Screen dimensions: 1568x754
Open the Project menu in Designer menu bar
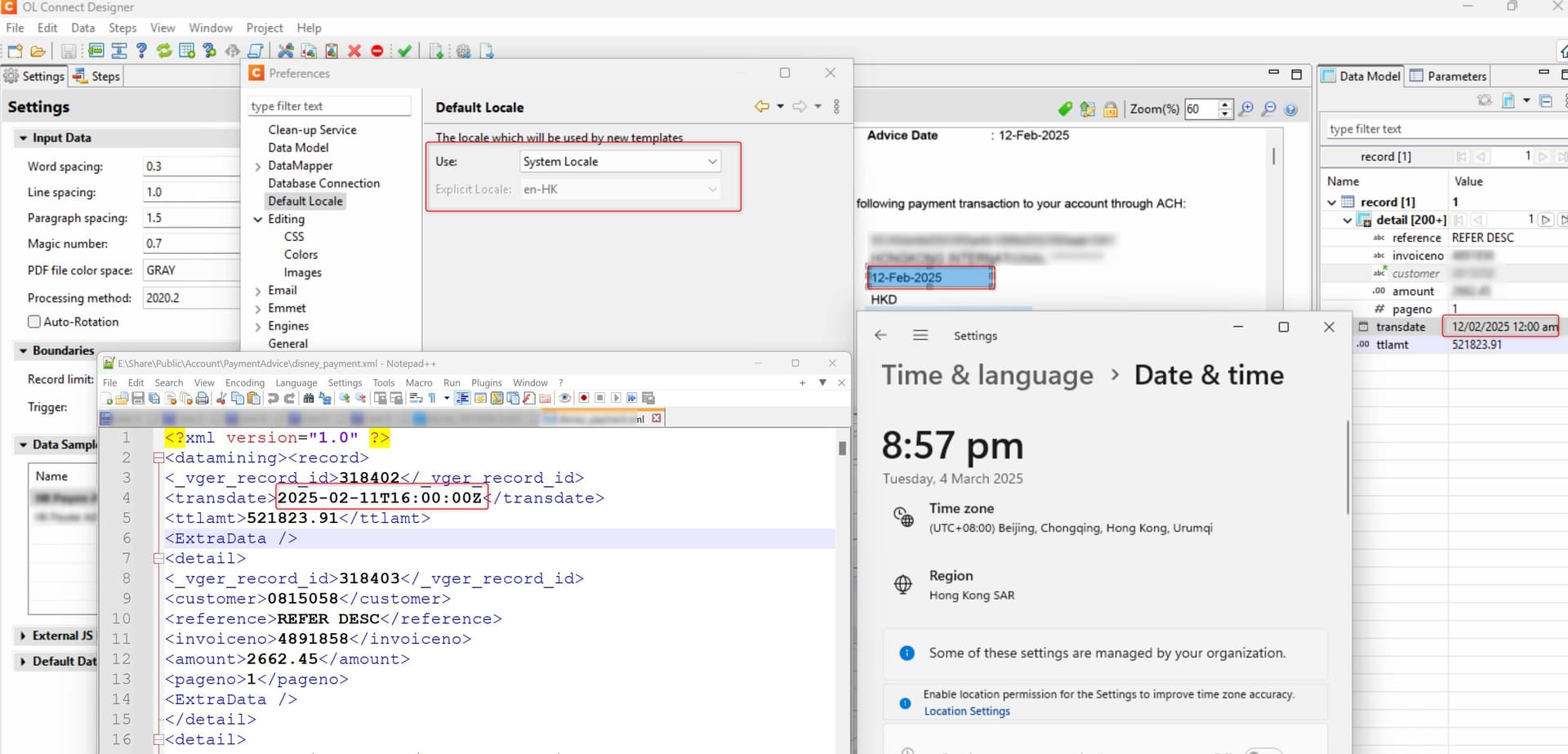(265, 28)
